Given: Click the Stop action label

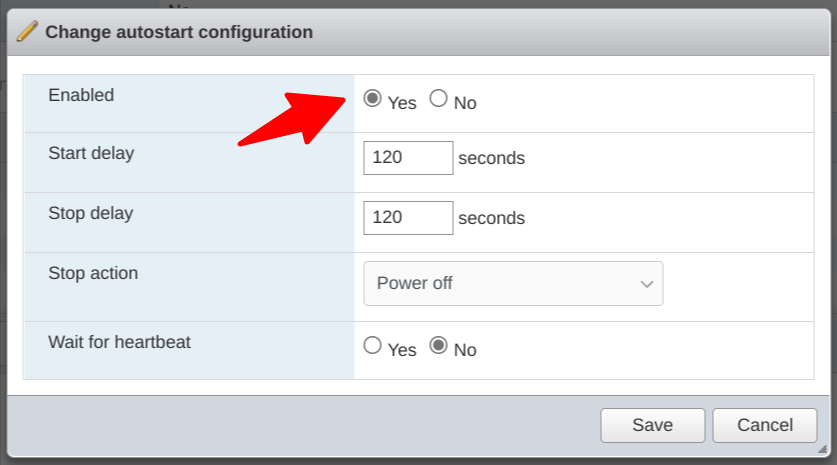Looking at the screenshot, I should pos(93,273).
